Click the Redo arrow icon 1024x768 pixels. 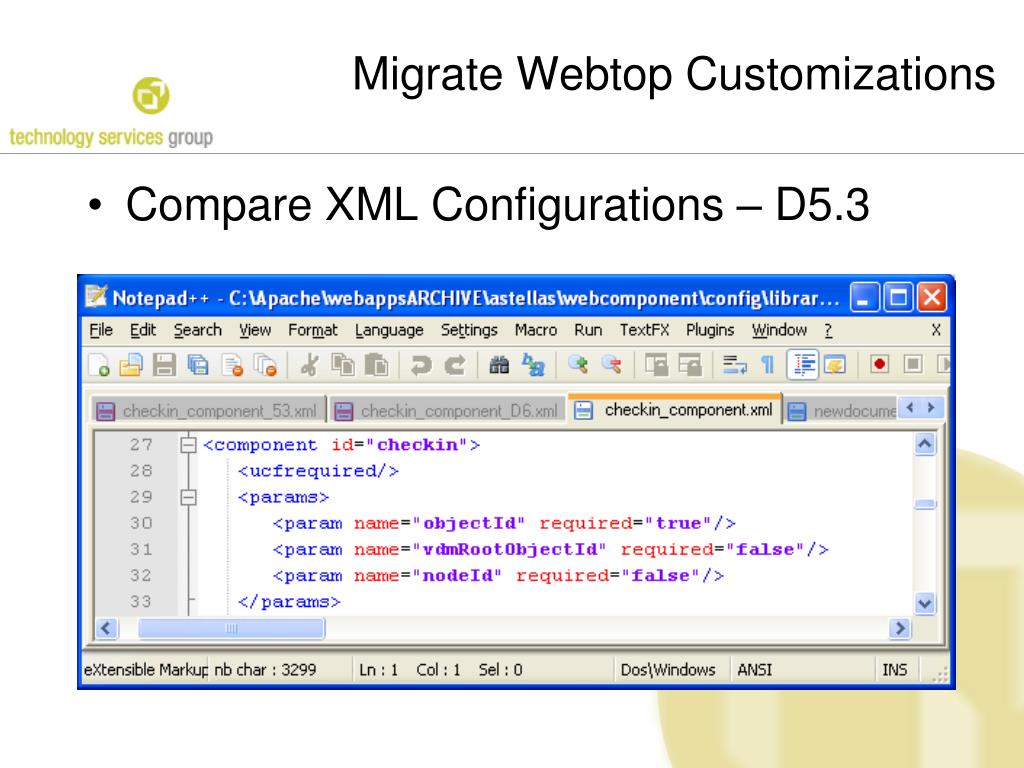pyautogui.click(x=455, y=364)
